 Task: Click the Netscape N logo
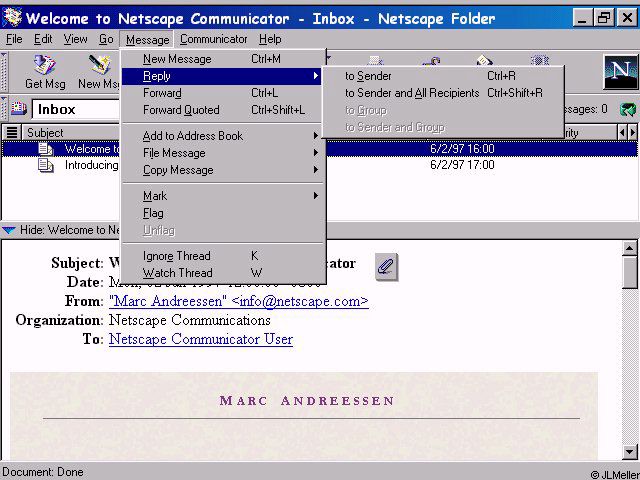(620, 72)
